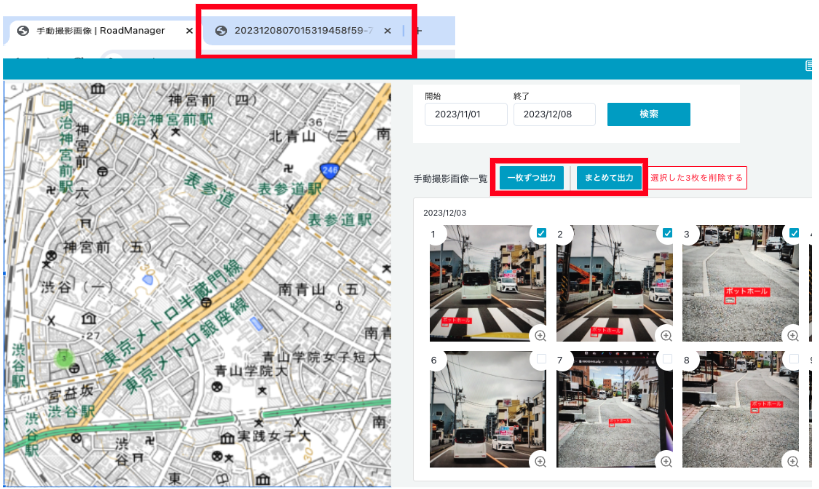
Task: Close the 手動撮影画像 RoadManager tab
Action: tap(189, 31)
